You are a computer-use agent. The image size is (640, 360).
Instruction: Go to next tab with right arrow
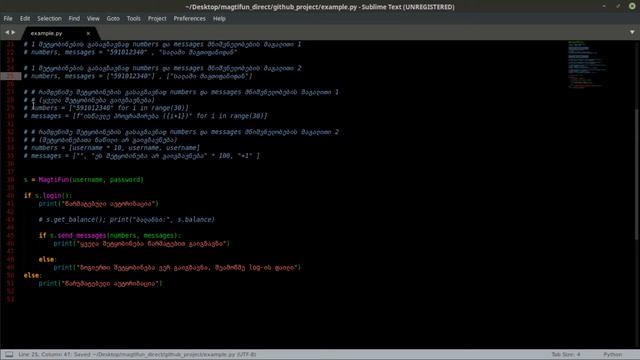[x=13, y=32]
